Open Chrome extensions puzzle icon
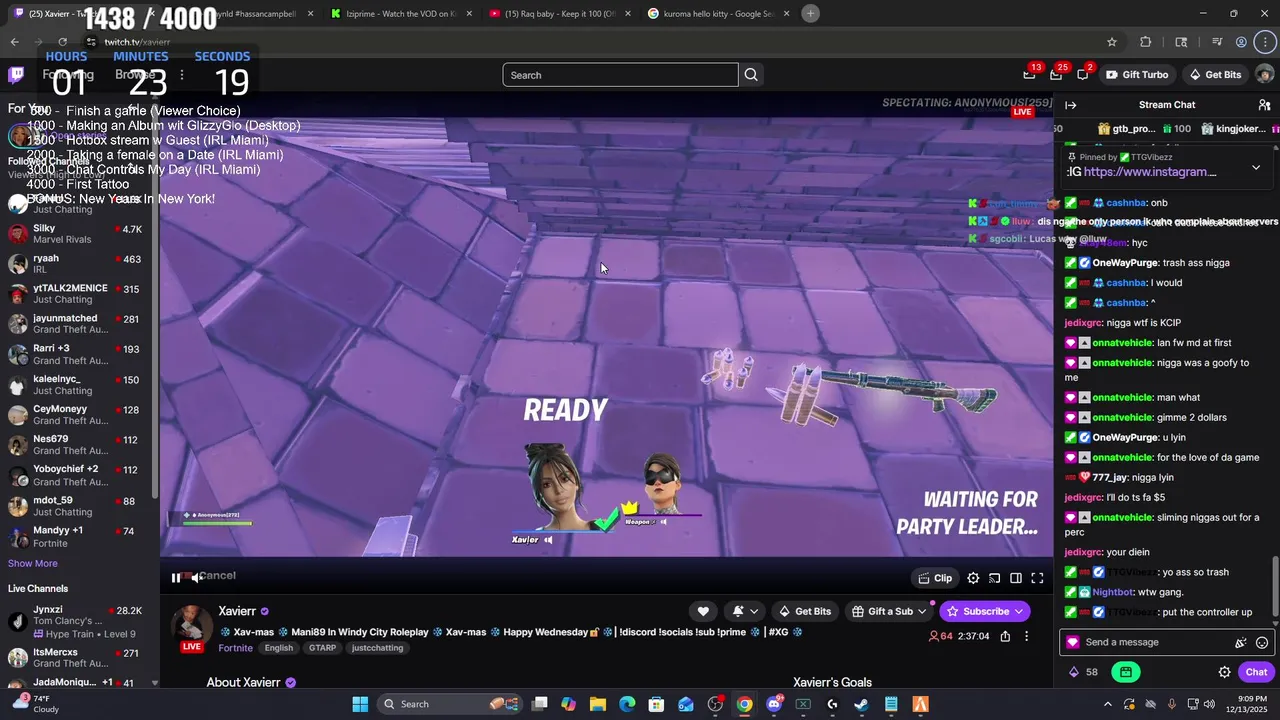This screenshot has width=1280, height=720. (1146, 42)
